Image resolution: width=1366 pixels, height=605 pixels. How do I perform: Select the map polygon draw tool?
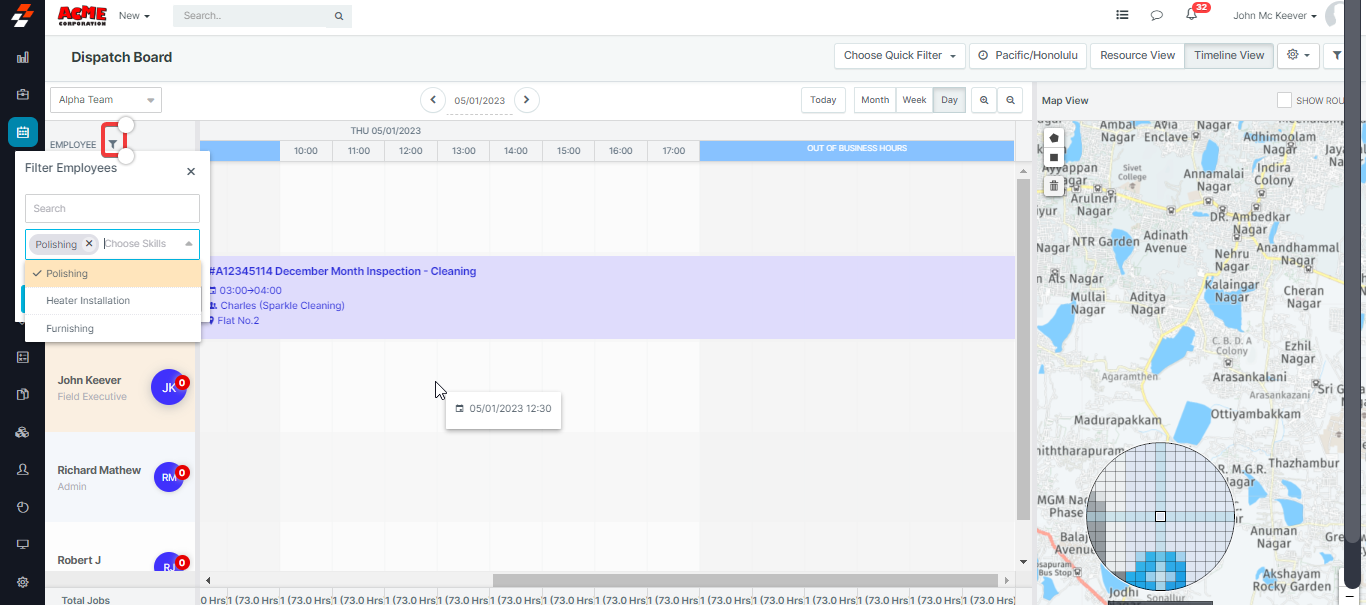tap(1054, 138)
